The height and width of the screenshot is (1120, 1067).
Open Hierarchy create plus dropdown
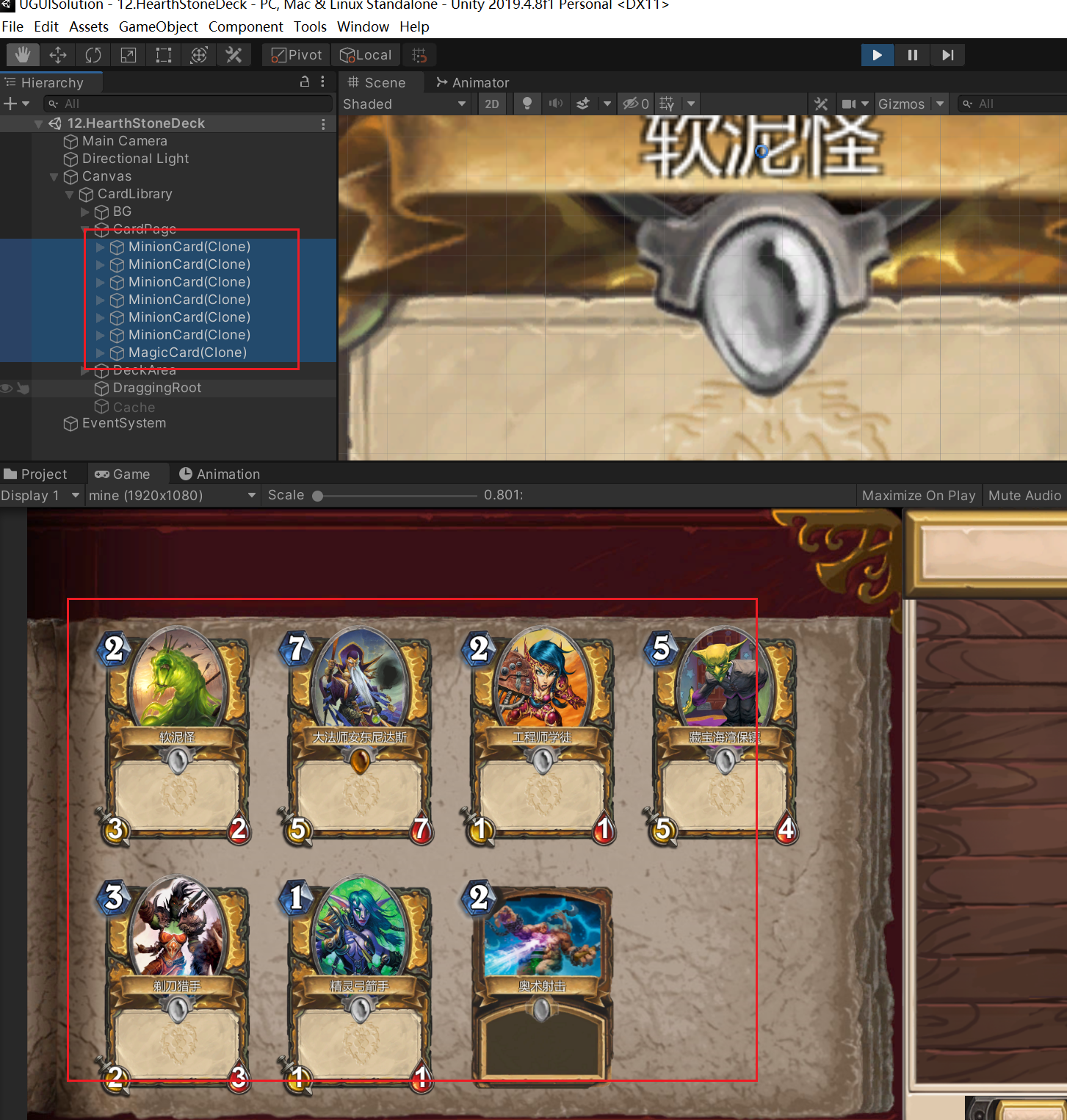coord(16,104)
